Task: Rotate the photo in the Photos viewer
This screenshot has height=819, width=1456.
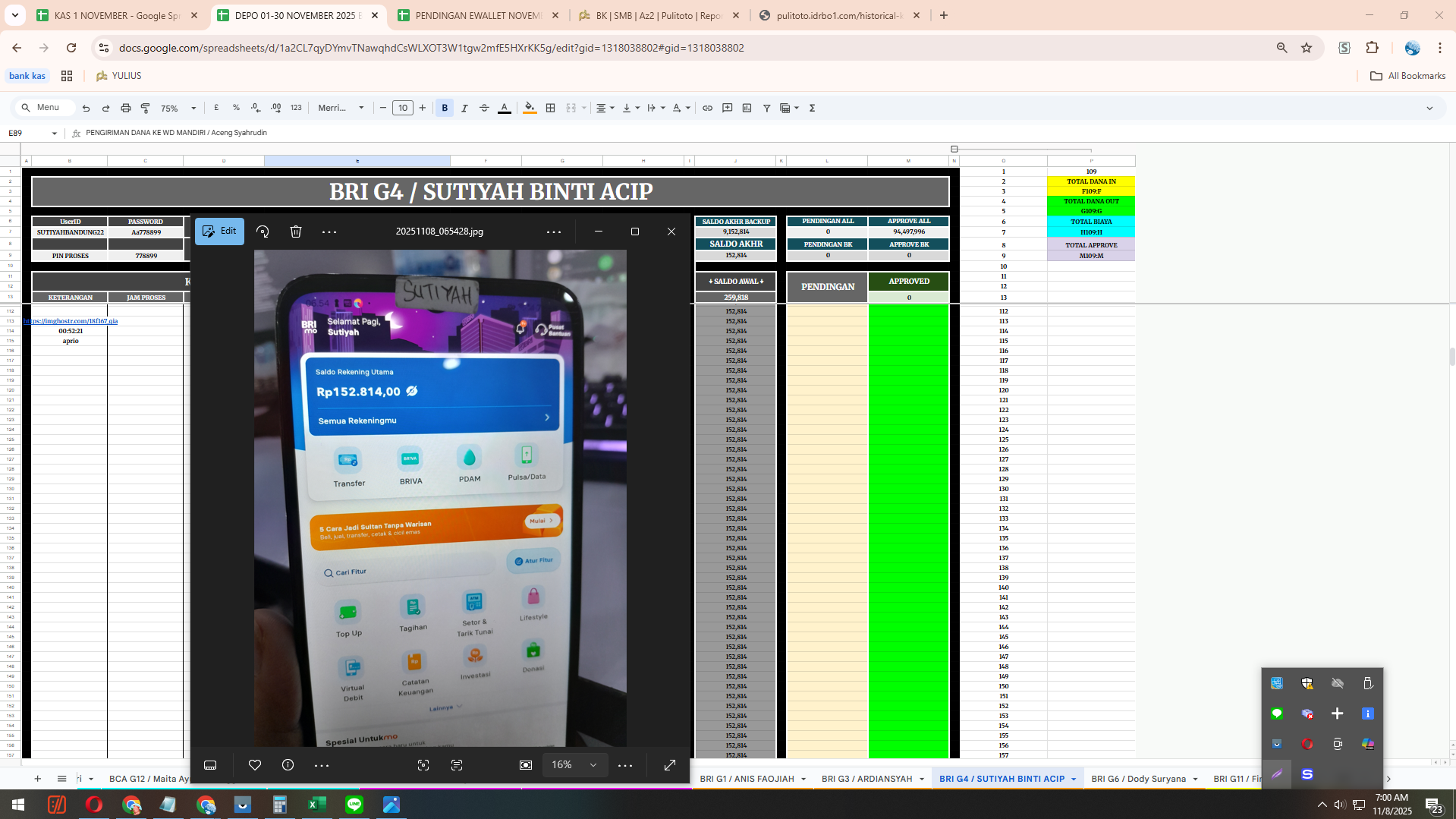Action: point(263,232)
